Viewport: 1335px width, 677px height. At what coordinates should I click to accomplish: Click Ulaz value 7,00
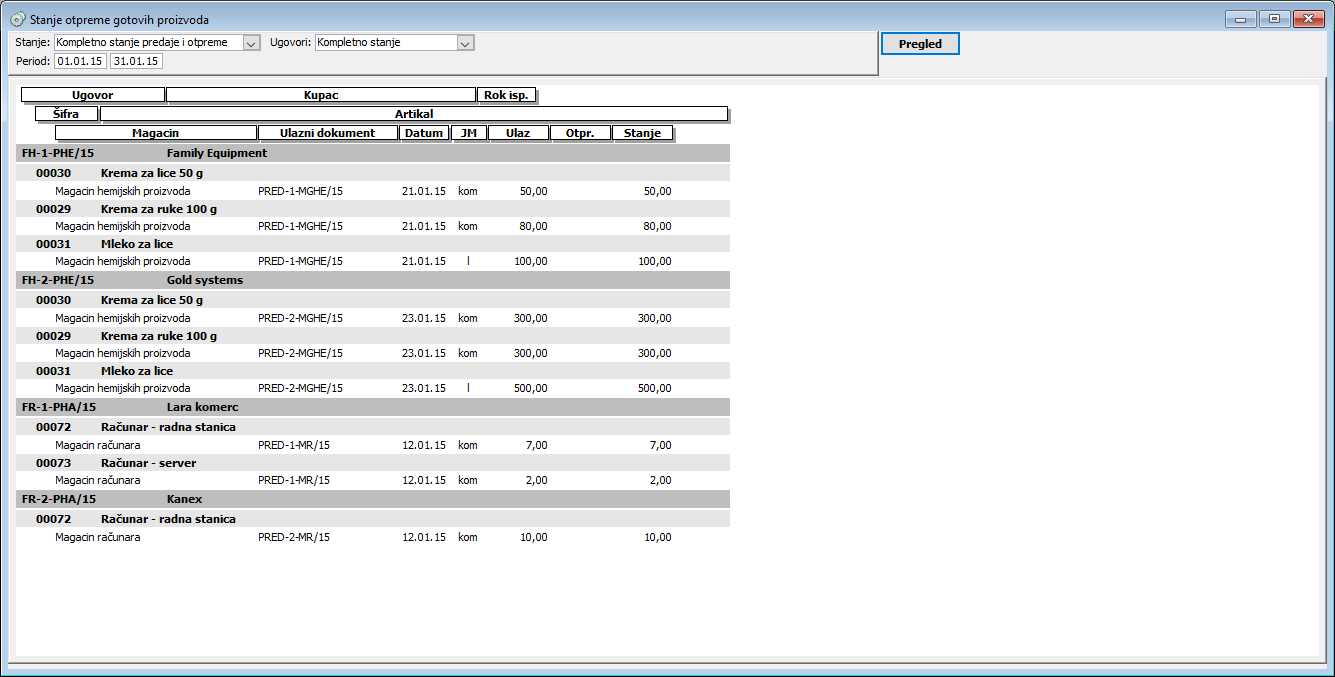point(537,445)
